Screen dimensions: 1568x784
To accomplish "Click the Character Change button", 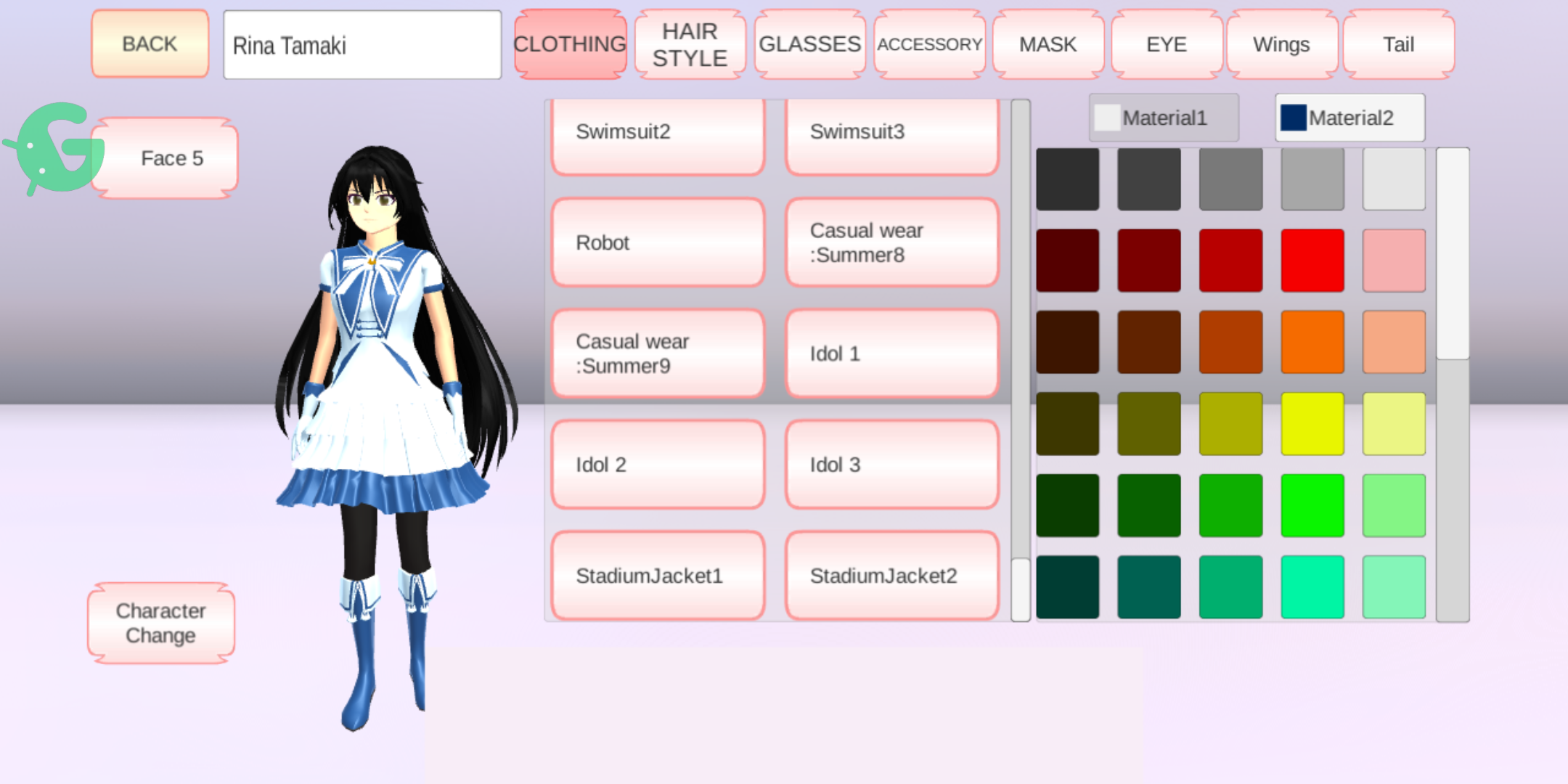I will point(160,623).
